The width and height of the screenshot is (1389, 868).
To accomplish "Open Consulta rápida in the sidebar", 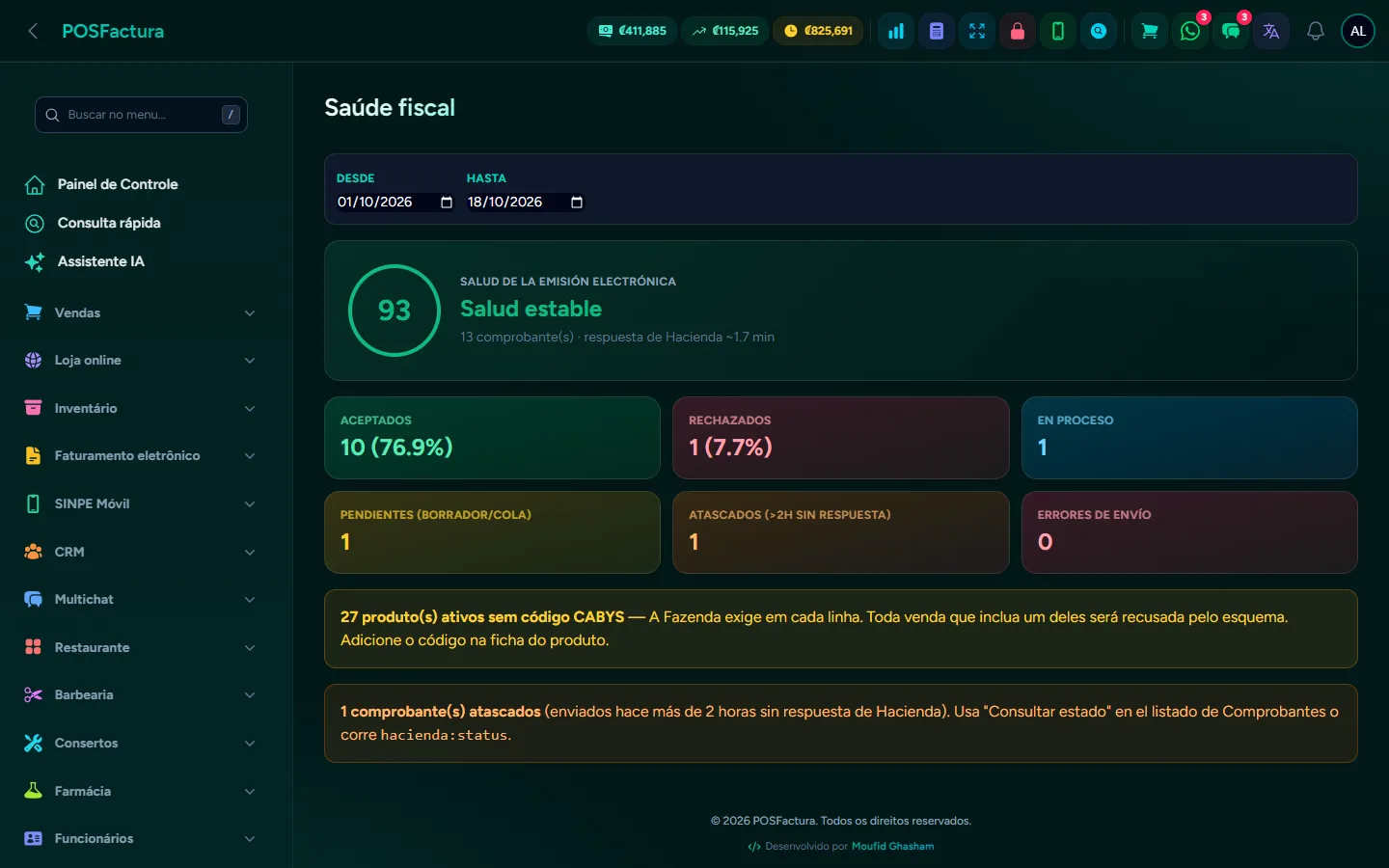I will click(x=109, y=223).
